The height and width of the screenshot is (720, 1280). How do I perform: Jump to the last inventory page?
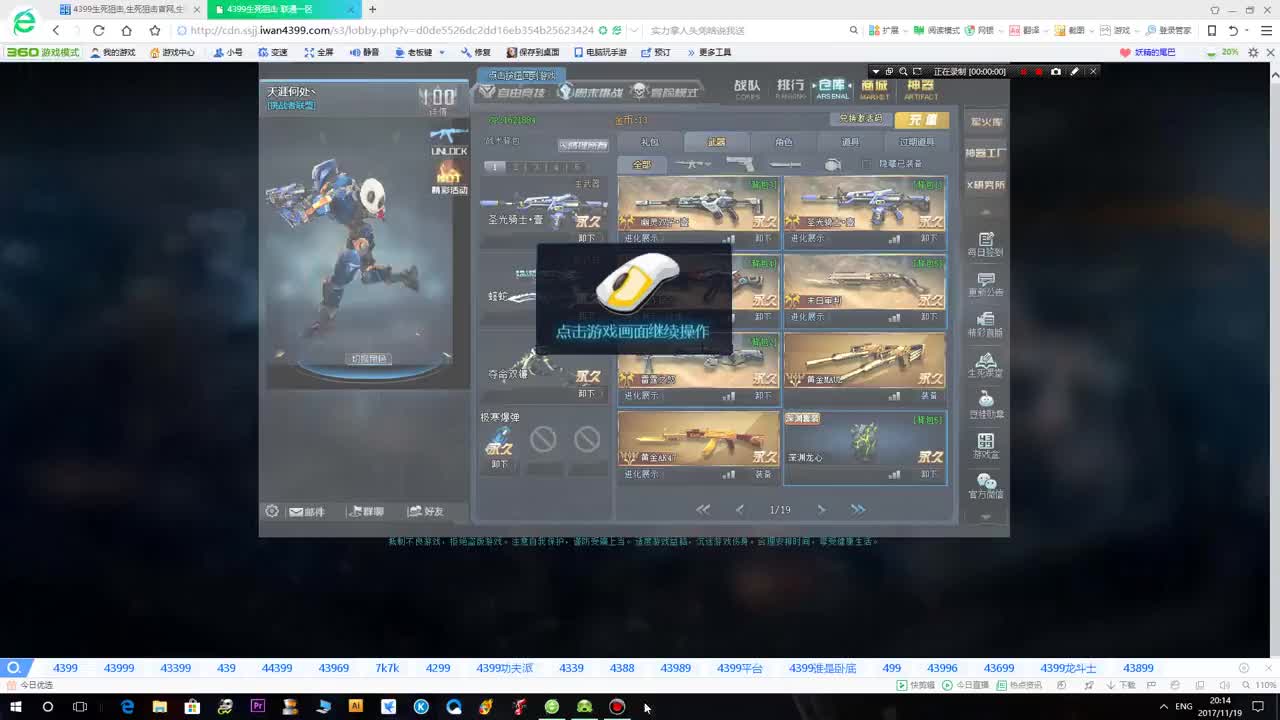click(x=858, y=510)
